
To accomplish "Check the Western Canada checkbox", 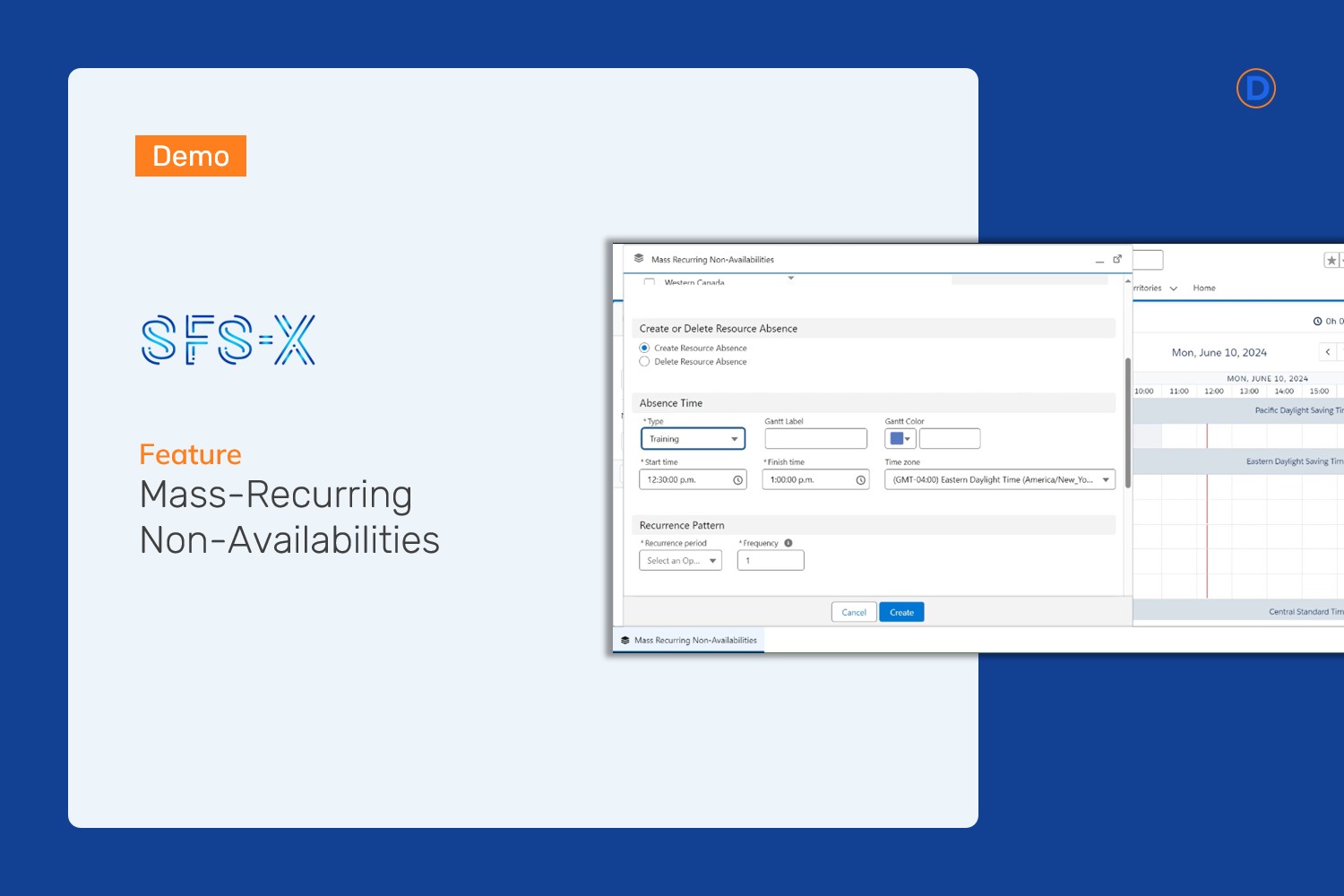I will tap(650, 282).
